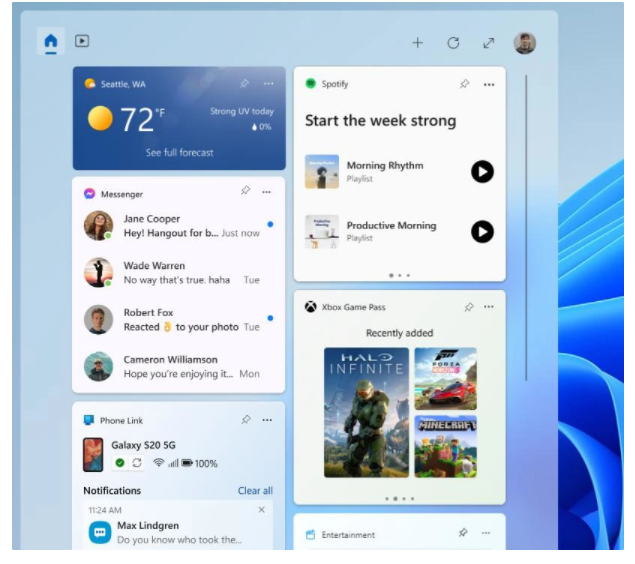Open Minecraft game tile

click(445, 447)
